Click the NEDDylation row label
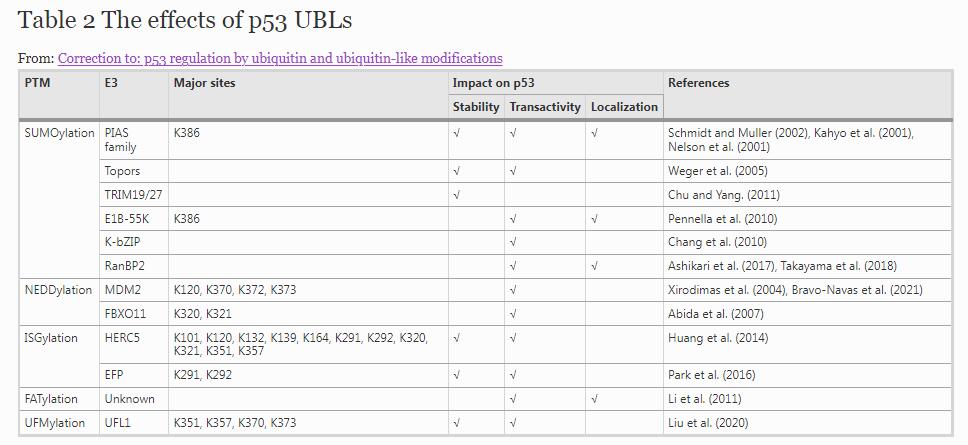Image resolution: width=968 pixels, height=445 pixels. point(59,290)
